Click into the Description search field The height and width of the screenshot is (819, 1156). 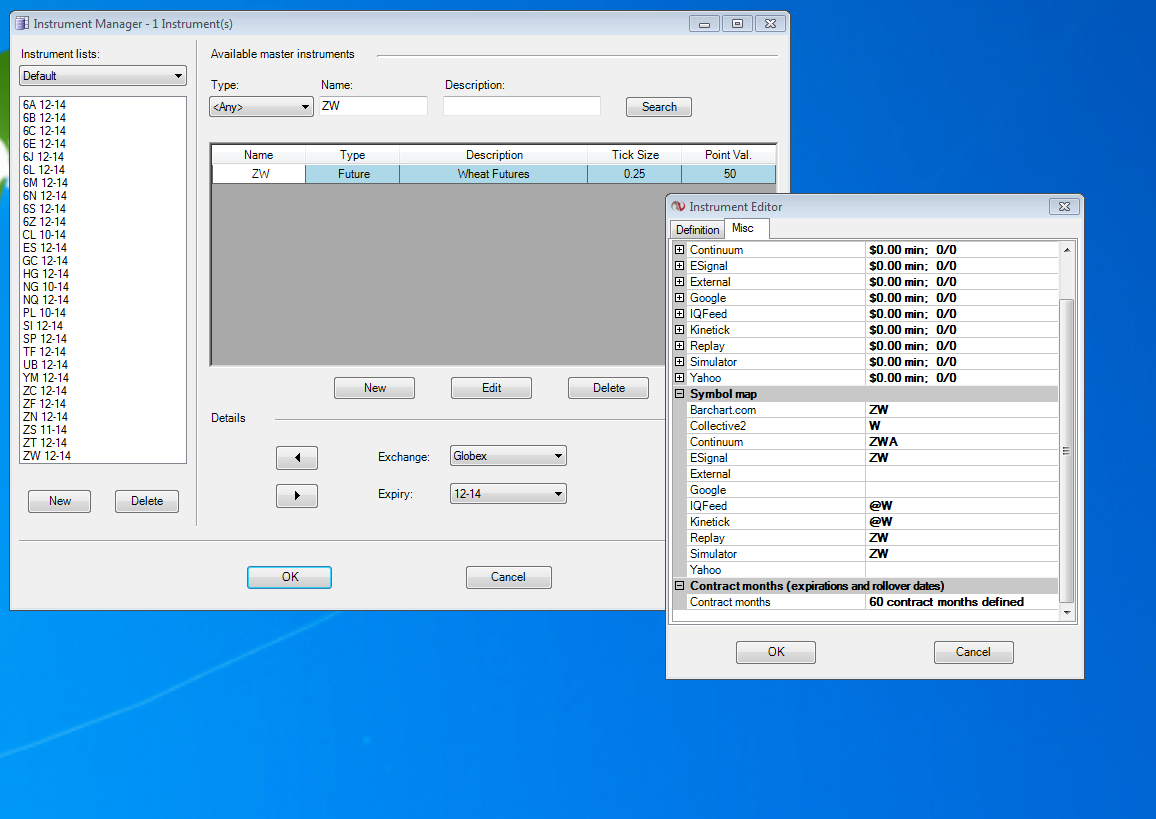click(521, 106)
